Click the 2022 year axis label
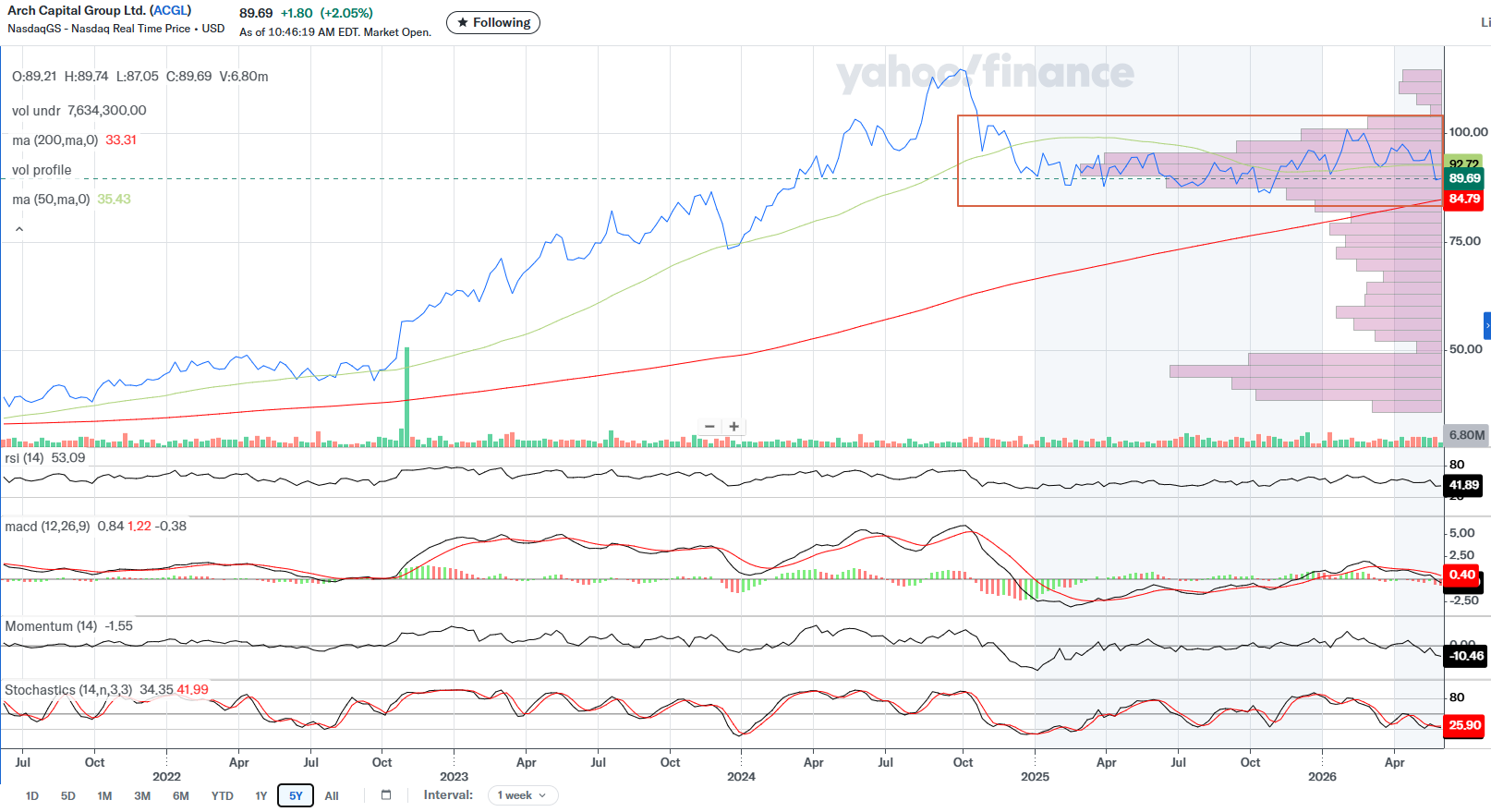This screenshot has height=812, width=1491. pos(166,777)
